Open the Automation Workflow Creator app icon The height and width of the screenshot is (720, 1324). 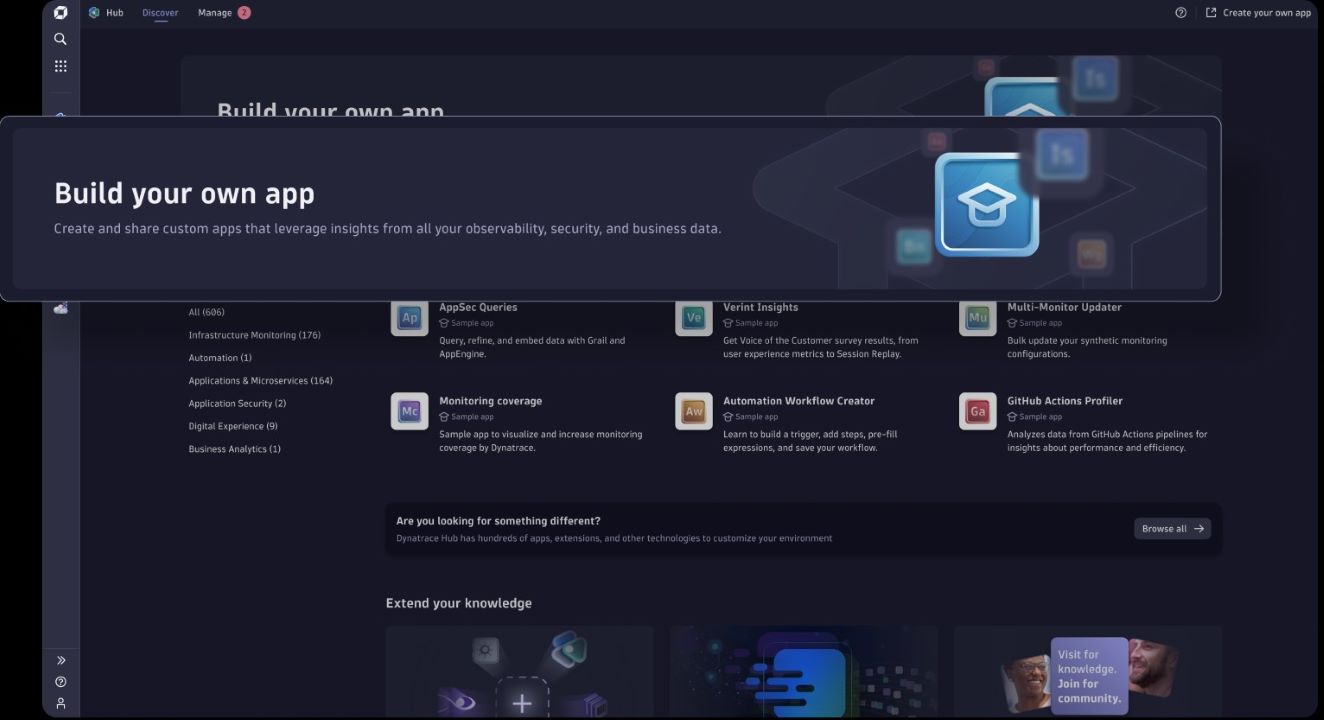point(693,410)
